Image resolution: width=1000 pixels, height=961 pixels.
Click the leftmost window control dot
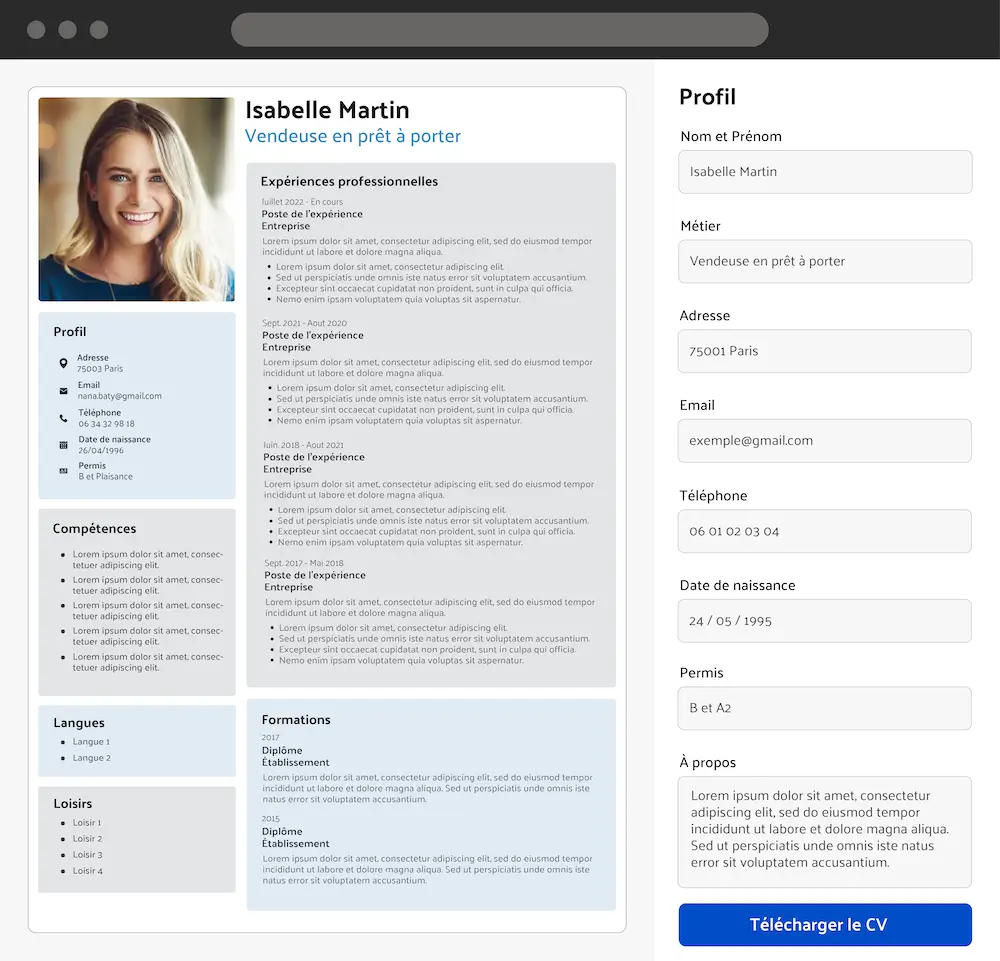pos(35,30)
